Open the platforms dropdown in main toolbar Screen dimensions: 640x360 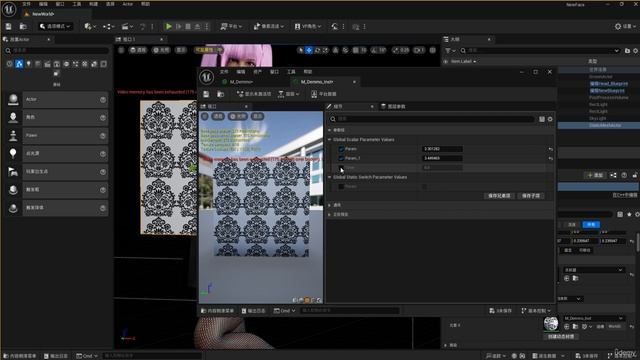coord(231,27)
